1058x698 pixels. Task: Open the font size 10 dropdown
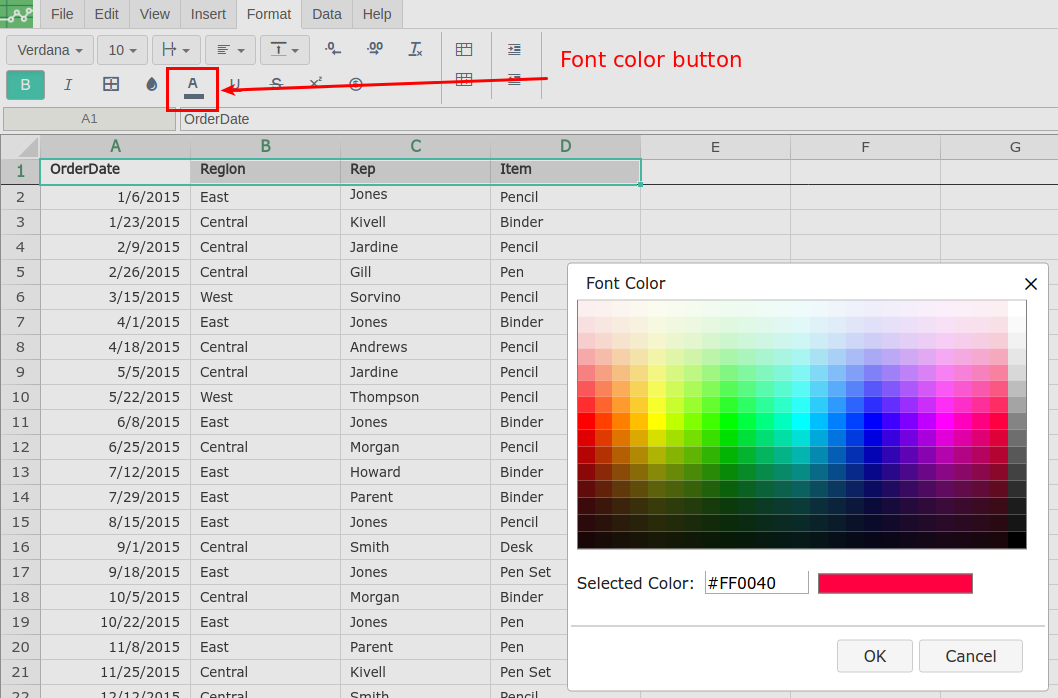pyautogui.click(x=122, y=50)
